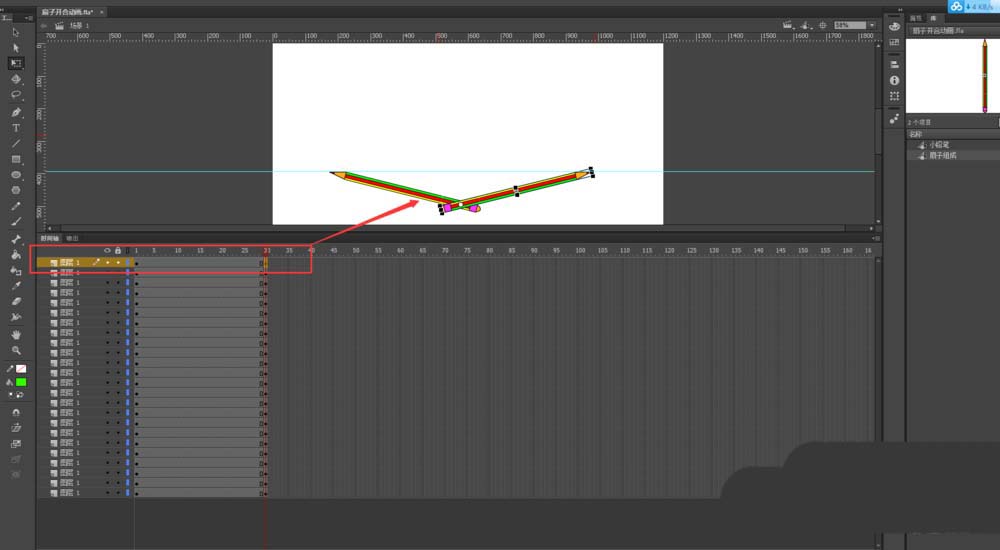Open the timeline panel options menu

tap(876, 238)
